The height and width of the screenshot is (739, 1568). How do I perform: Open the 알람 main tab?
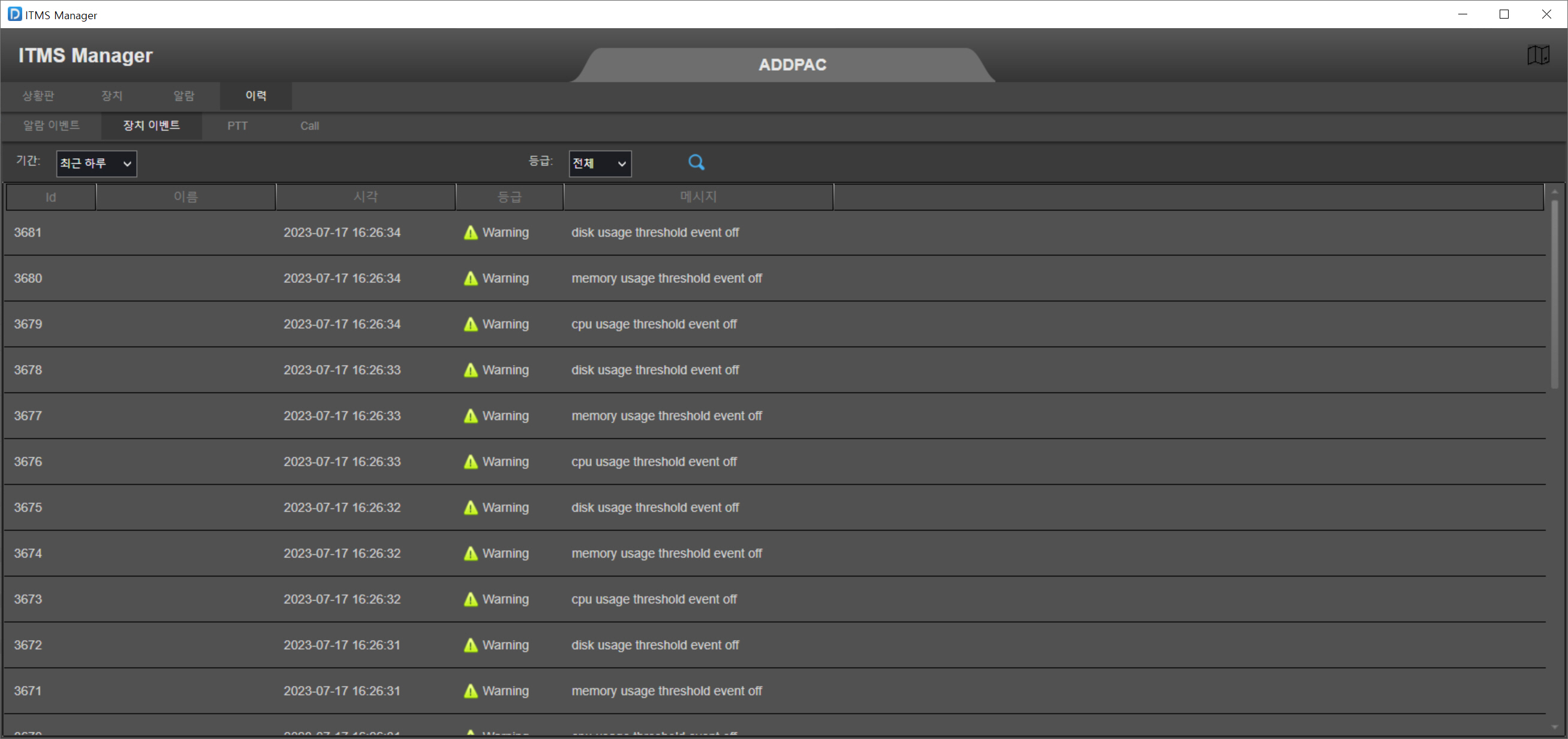pyautogui.click(x=183, y=95)
